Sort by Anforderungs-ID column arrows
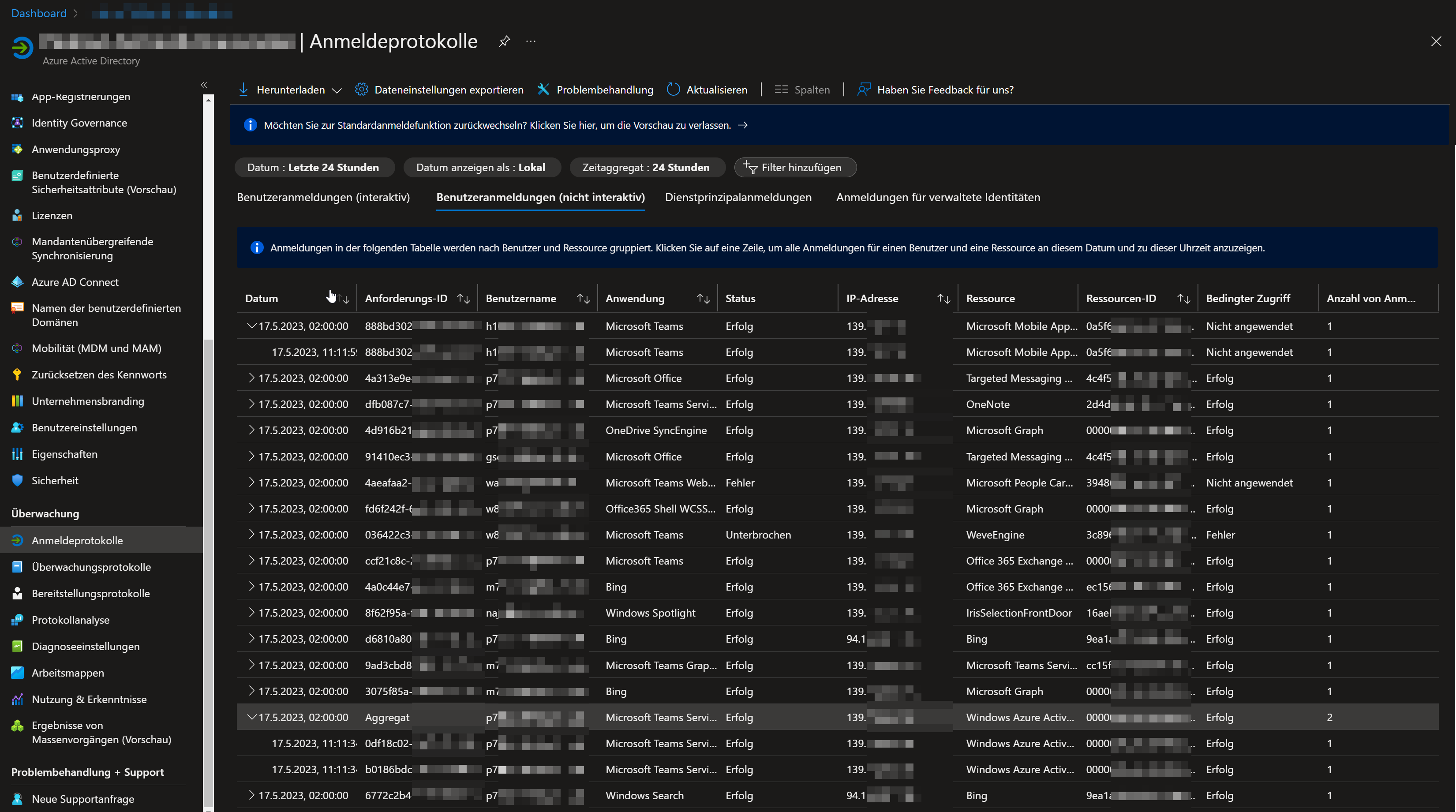The width and height of the screenshot is (1456, 812). pyautogui.click(x=464, y=298)
